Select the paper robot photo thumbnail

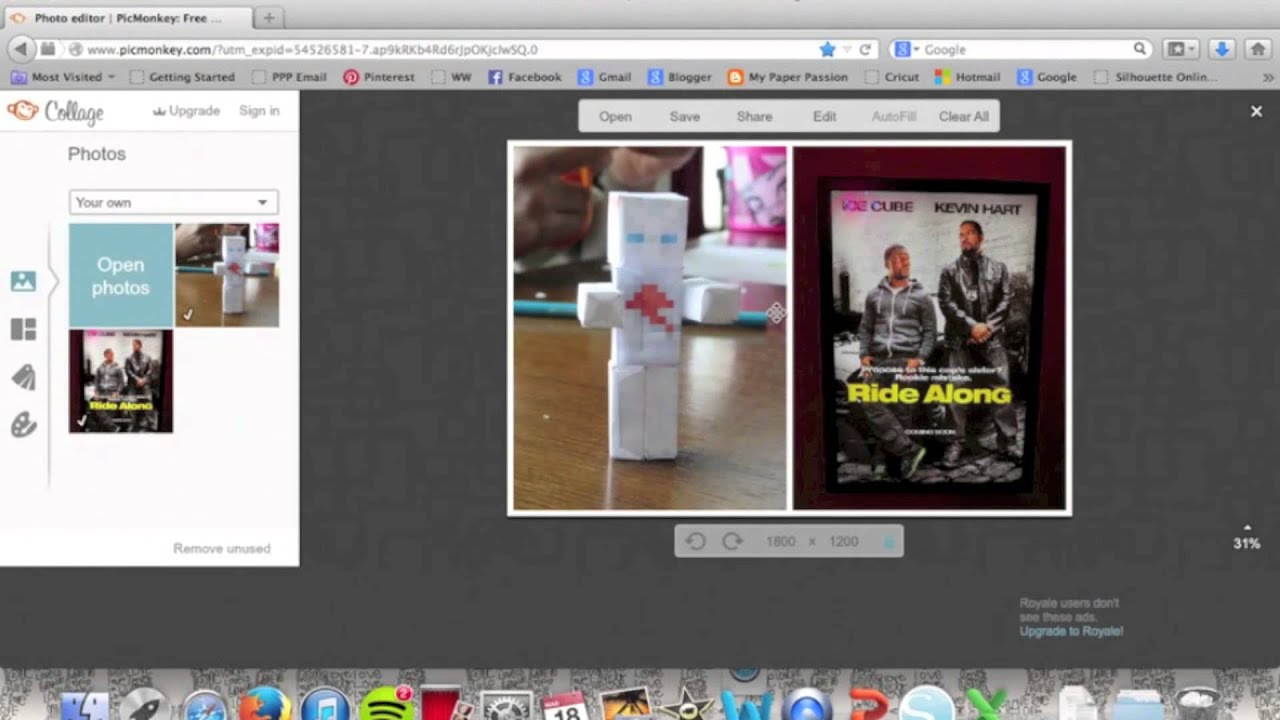coord(227,276)
